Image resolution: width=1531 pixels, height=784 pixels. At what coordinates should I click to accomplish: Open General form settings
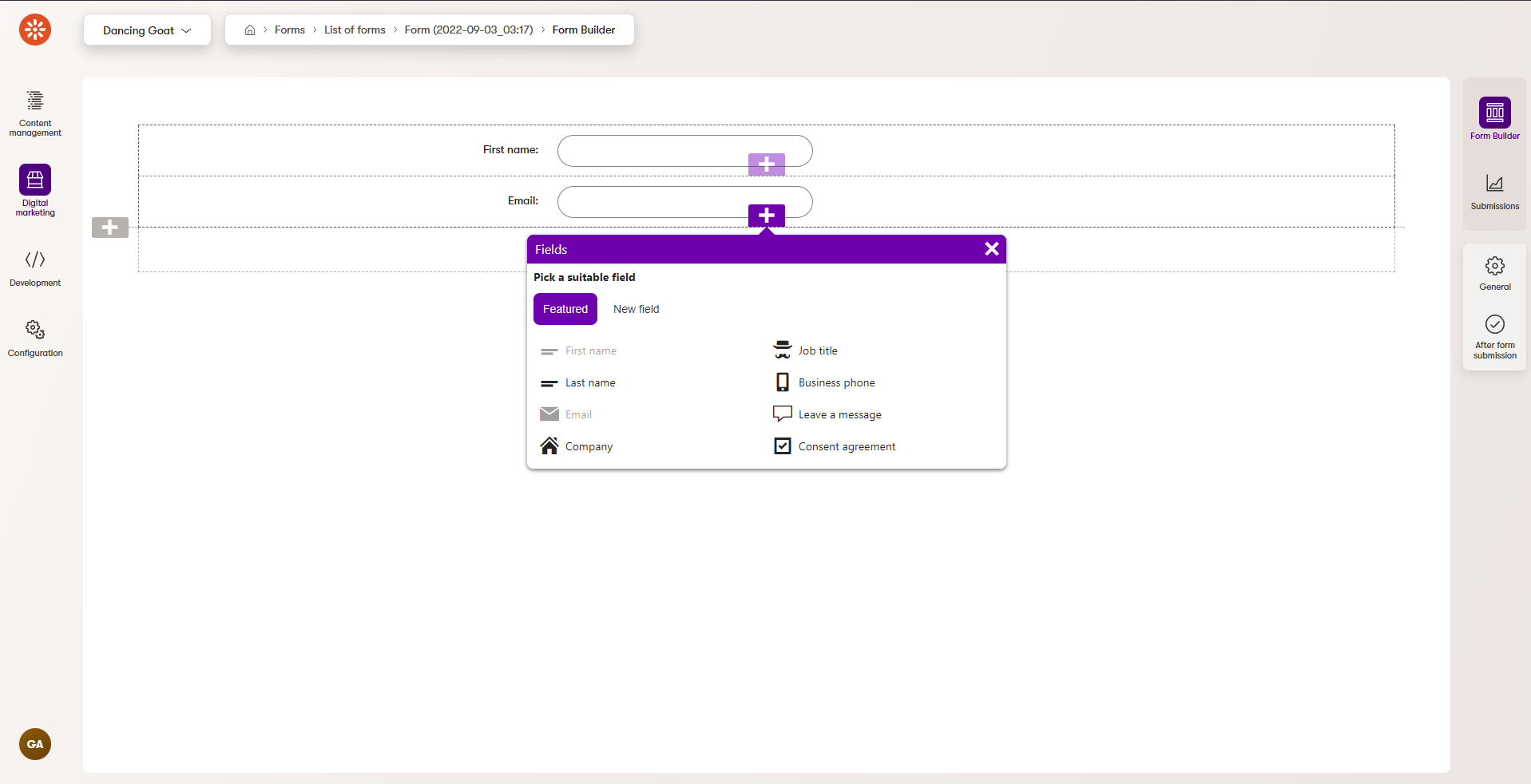(1495, 273)
